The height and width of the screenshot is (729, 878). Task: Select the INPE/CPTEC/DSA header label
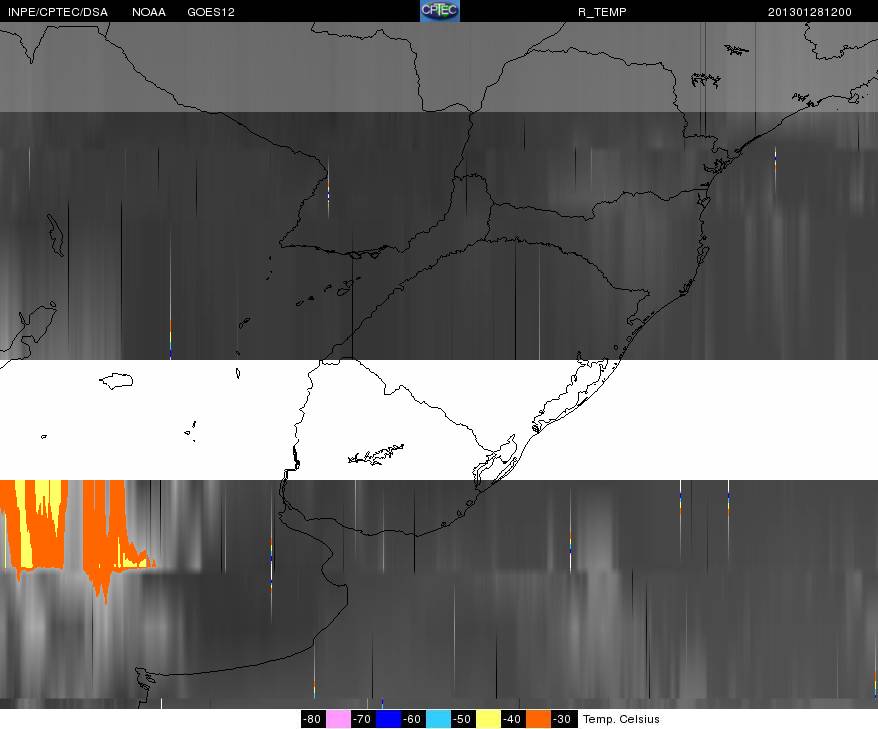tap(58, 12)
